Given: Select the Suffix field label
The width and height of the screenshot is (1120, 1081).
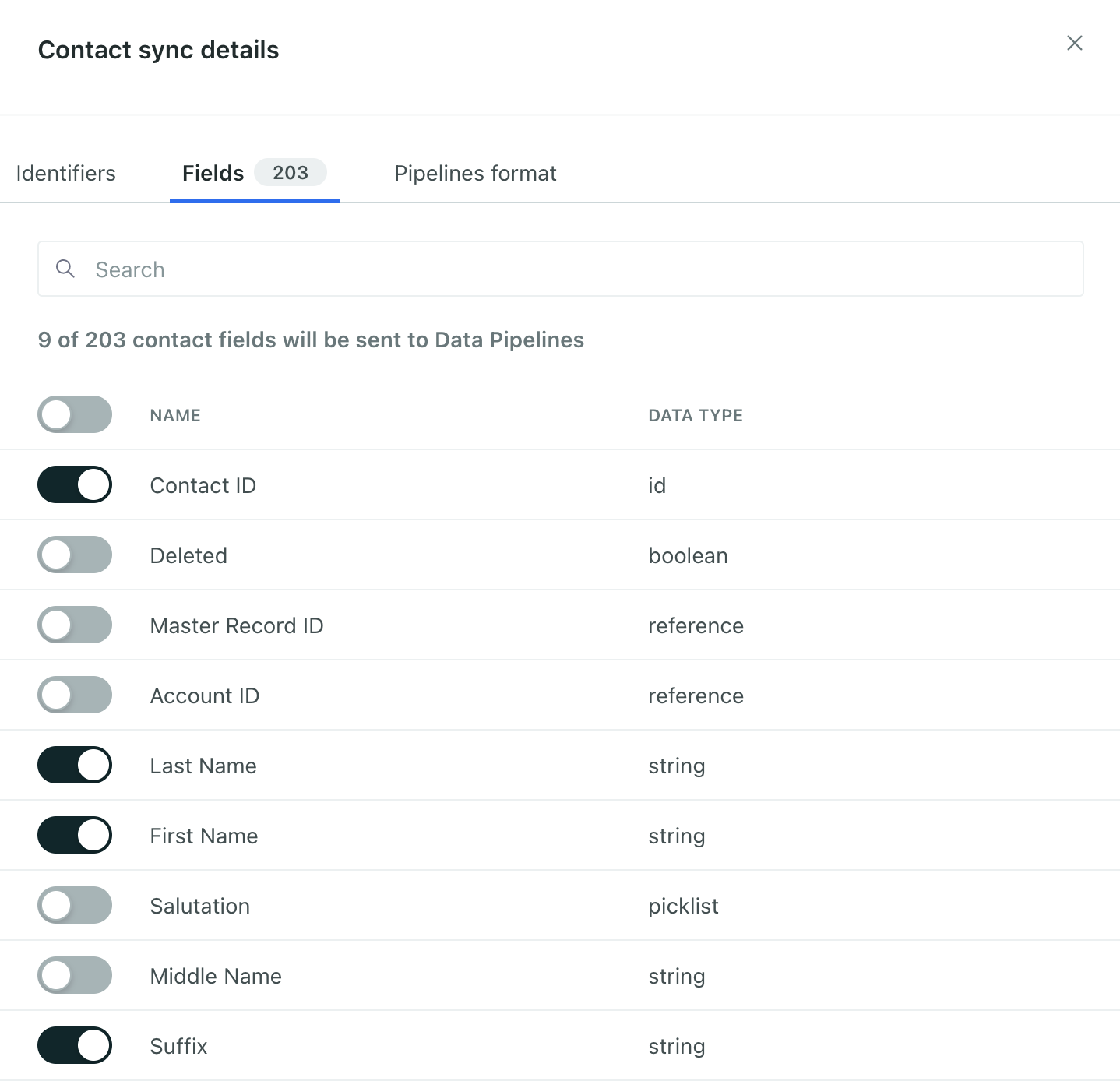Looking at the screenshot, I should pyautogui.click(x=178, y=1046).
